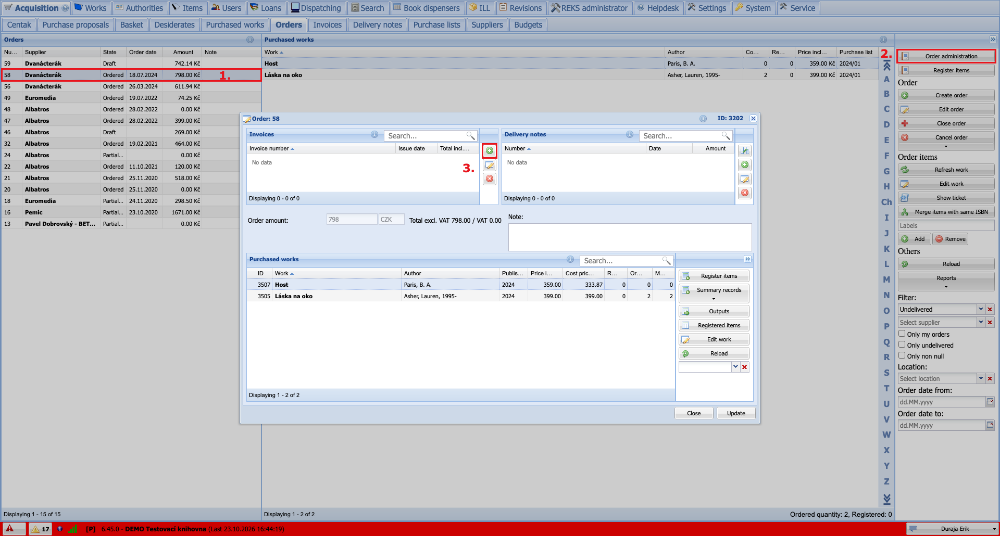
Task: Open the calendar picker for Order date to
Action: (990, 425)
